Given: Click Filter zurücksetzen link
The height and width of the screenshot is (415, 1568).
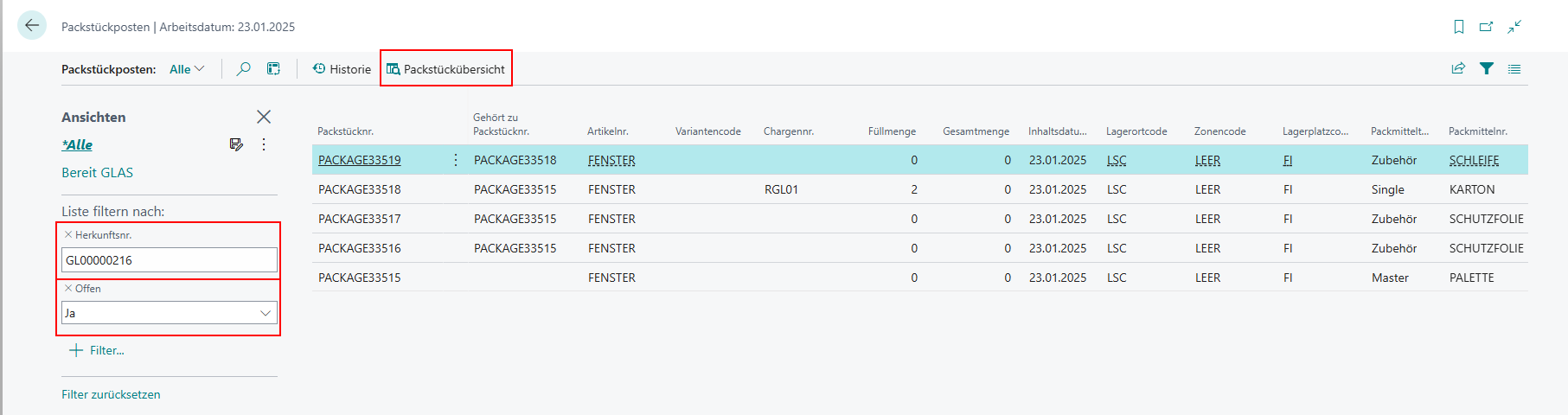Looking at the screenshot, I should point(111,394).
